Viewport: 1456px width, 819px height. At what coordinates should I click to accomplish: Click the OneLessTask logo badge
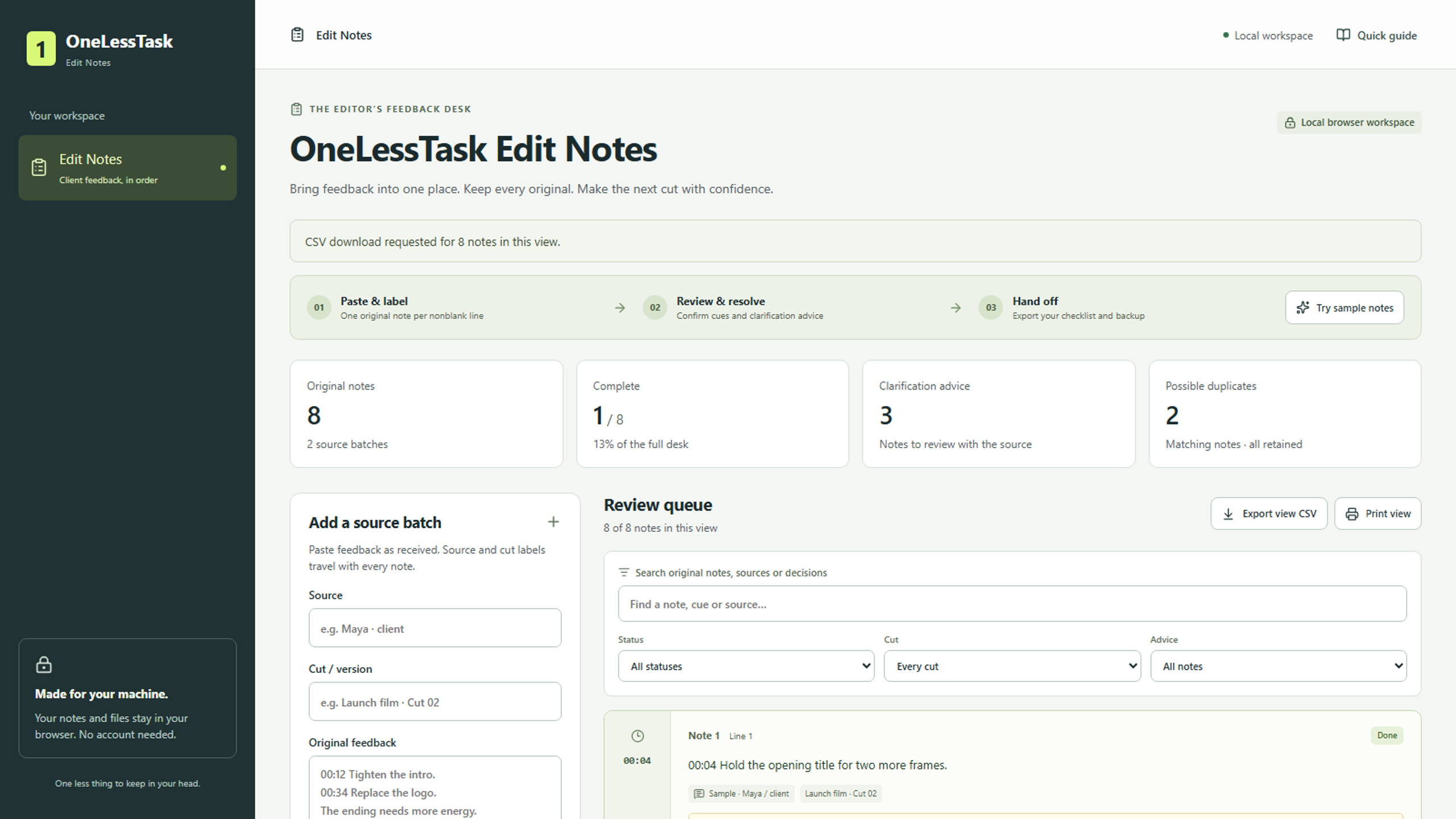tap(41, 49)
